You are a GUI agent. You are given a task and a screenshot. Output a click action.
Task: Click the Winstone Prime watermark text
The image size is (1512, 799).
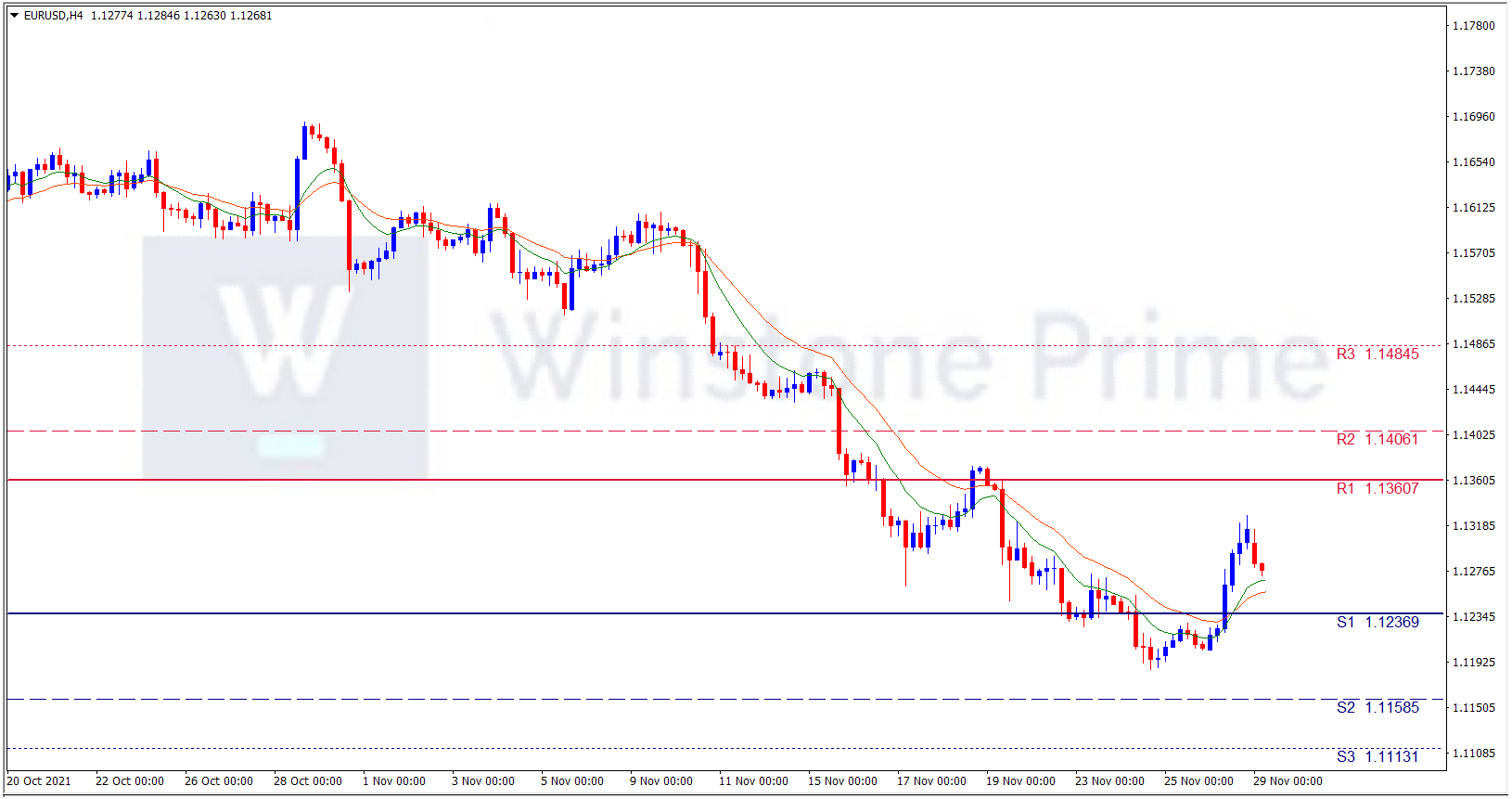909,357
